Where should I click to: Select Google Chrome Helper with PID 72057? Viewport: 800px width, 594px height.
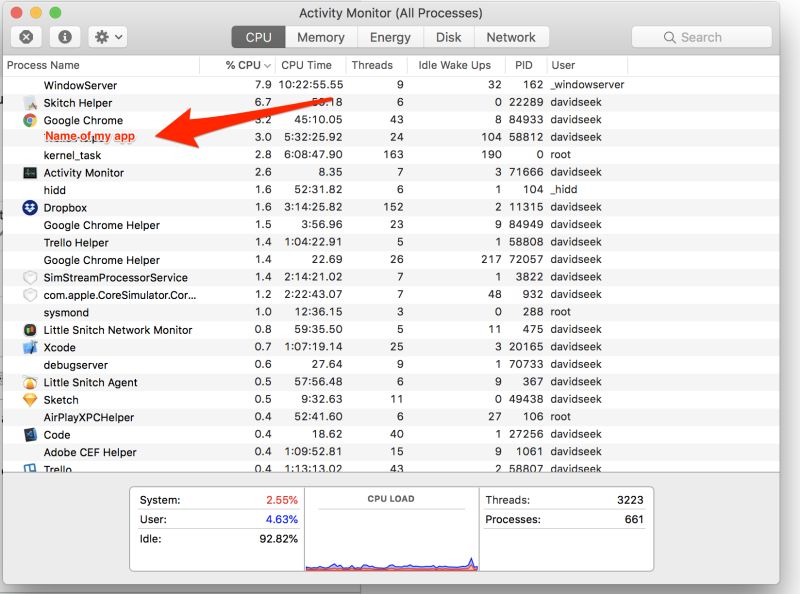pyautogui.click(x=391, y=260)
